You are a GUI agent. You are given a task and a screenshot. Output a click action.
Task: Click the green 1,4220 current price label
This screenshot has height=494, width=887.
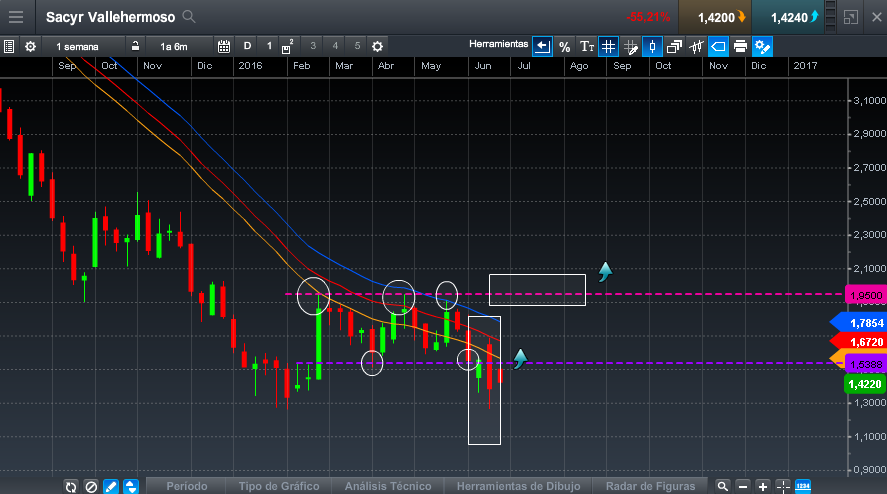pyautogui.click(x=865, y=384)
